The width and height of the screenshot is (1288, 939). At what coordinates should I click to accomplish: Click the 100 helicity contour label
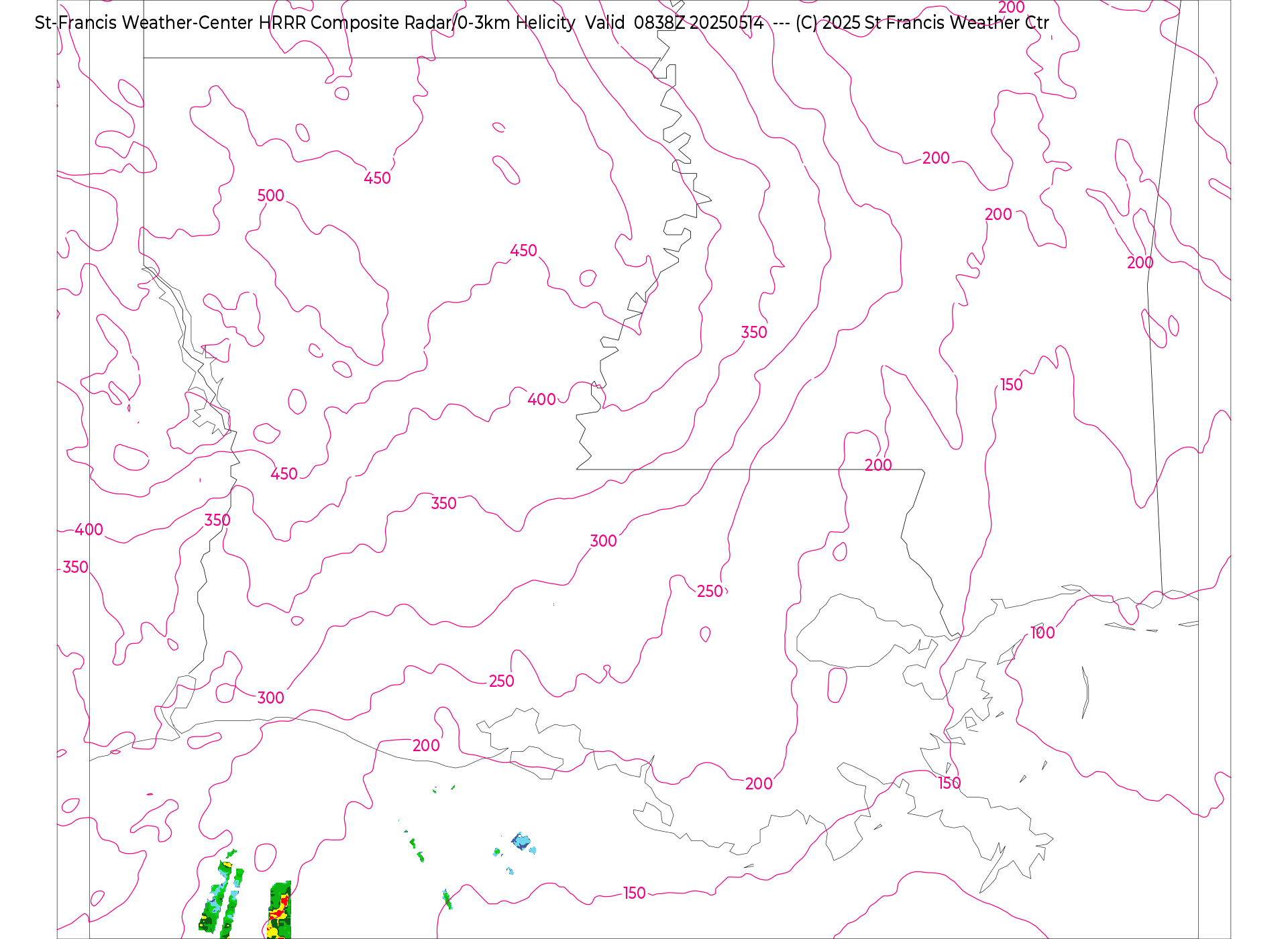point(1042,633)
